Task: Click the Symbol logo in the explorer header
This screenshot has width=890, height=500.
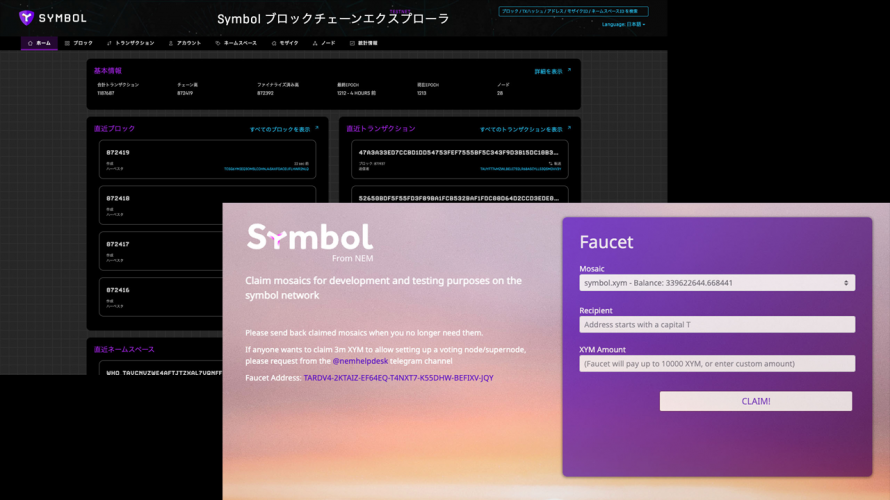Action: (x=52, y=18)
